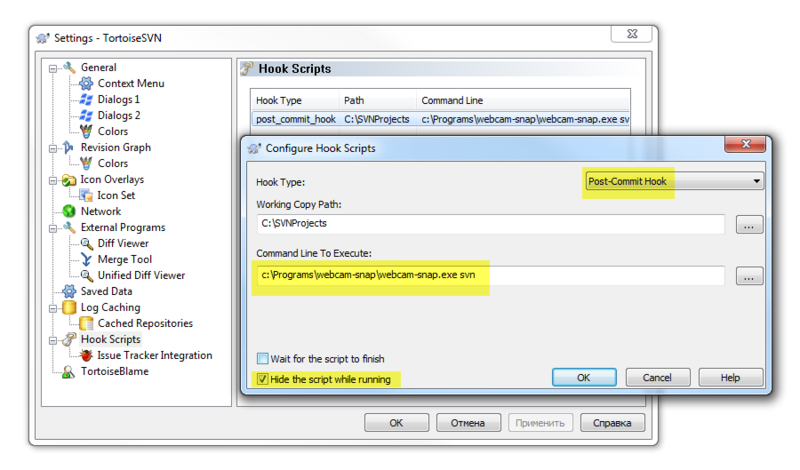The image size is (800, 470).
Task: Click Справка in the Settings window
Action: click(x=612, y=423)
